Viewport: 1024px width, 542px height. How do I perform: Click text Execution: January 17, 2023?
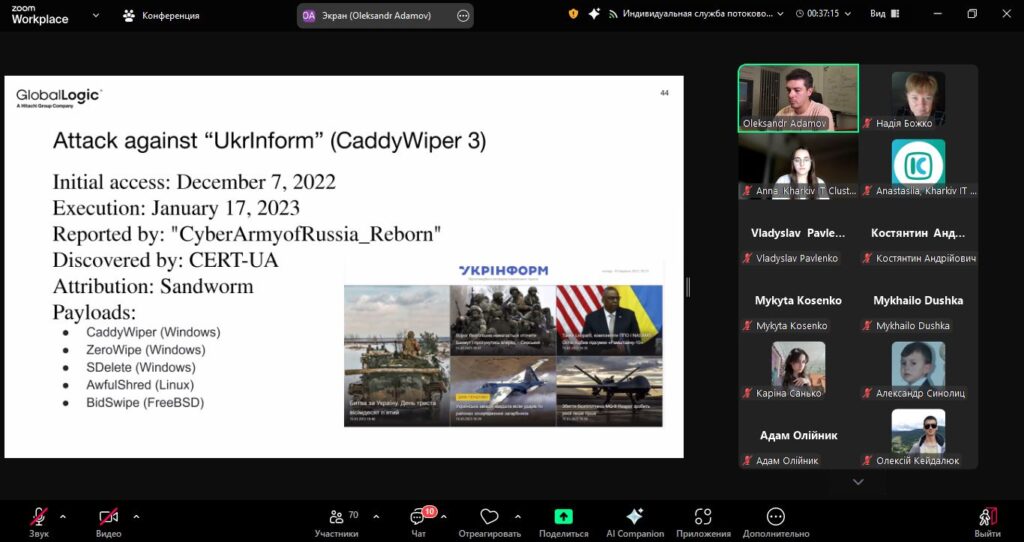[176, 208]
